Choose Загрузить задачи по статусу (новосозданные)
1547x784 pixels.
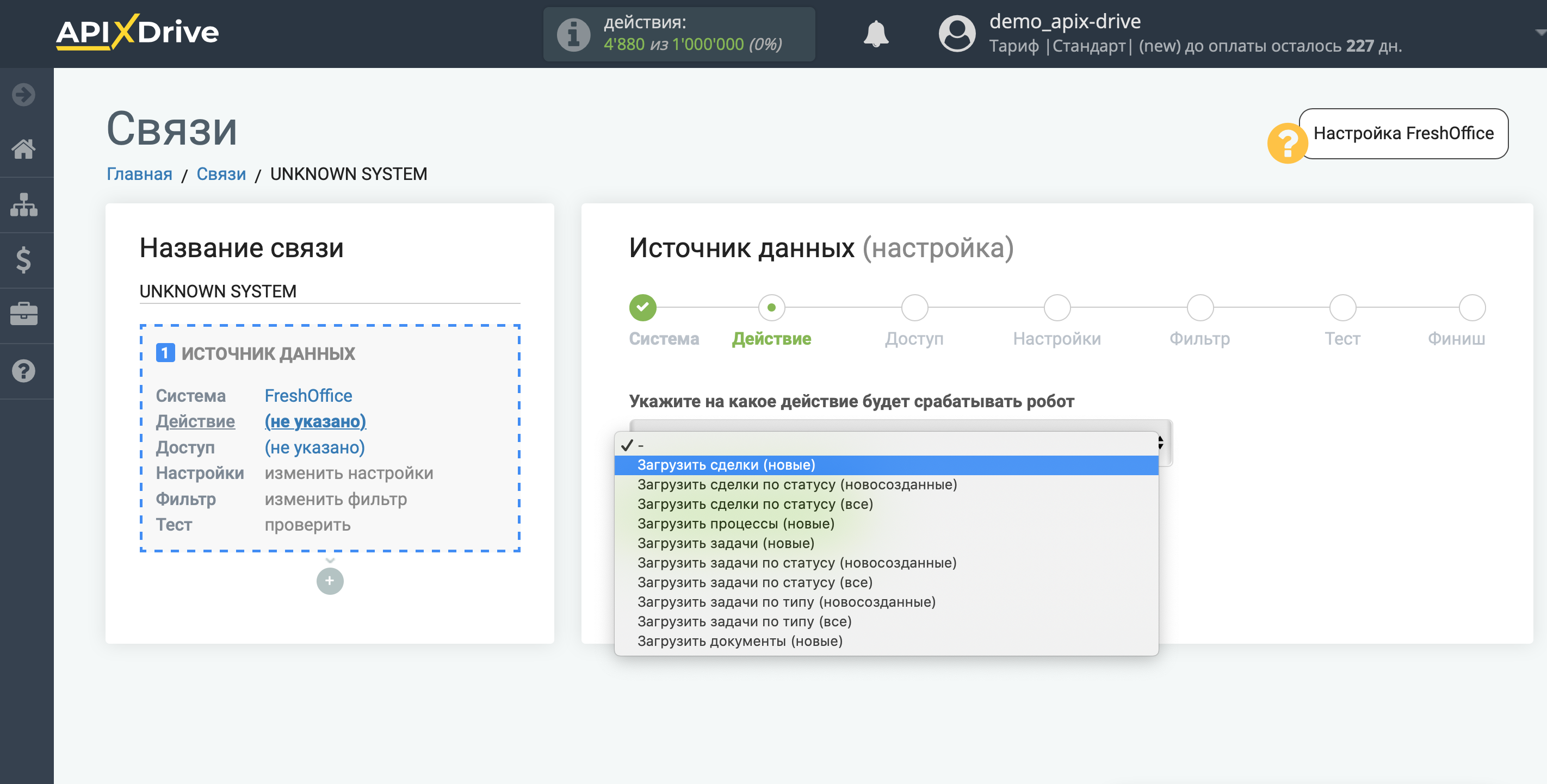886,563
